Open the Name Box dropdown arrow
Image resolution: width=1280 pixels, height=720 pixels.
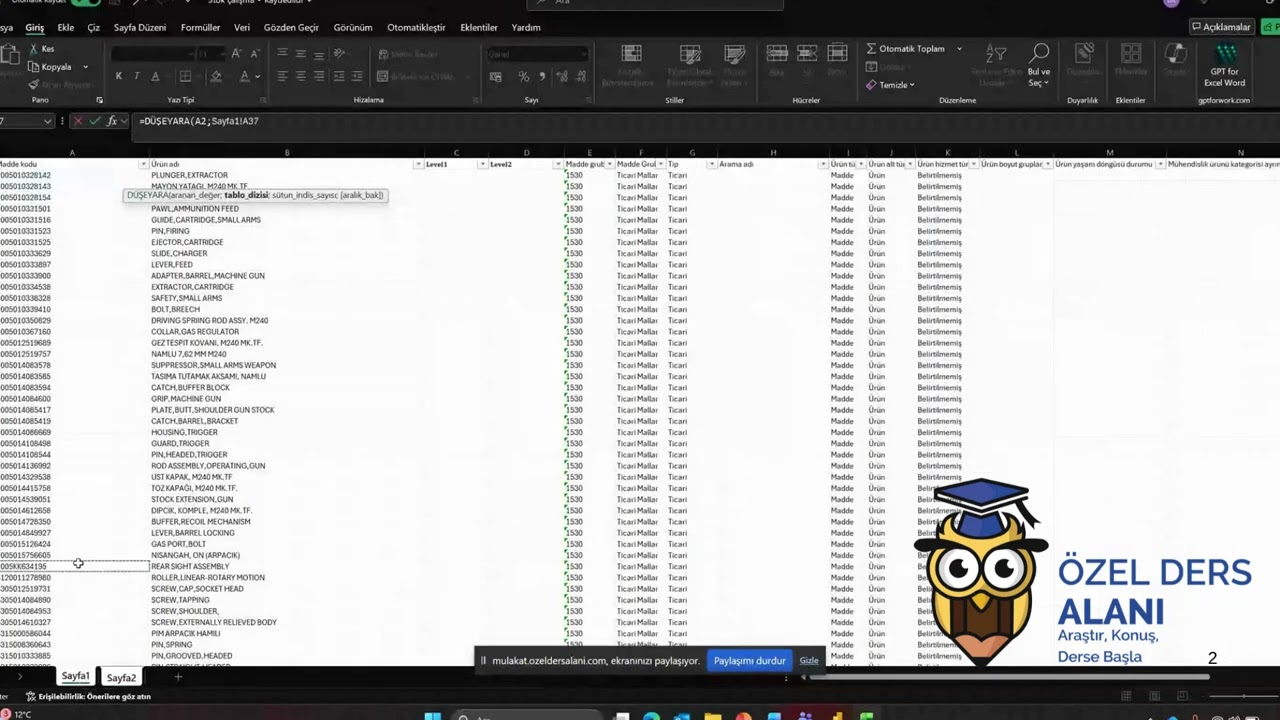click(47, 121)
